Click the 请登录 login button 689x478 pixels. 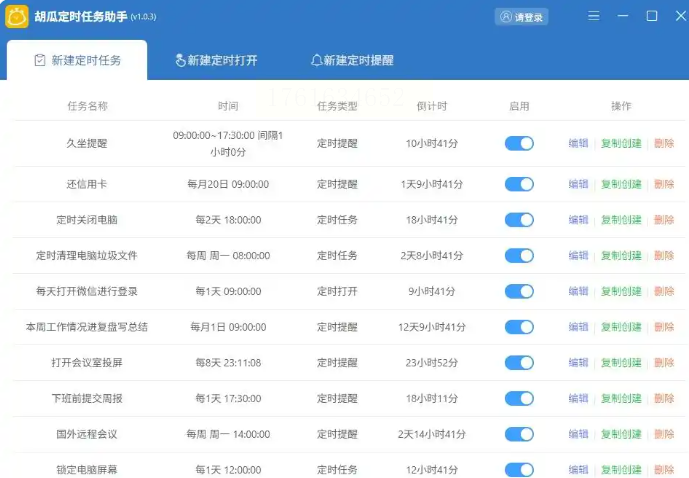pos(521,17)
